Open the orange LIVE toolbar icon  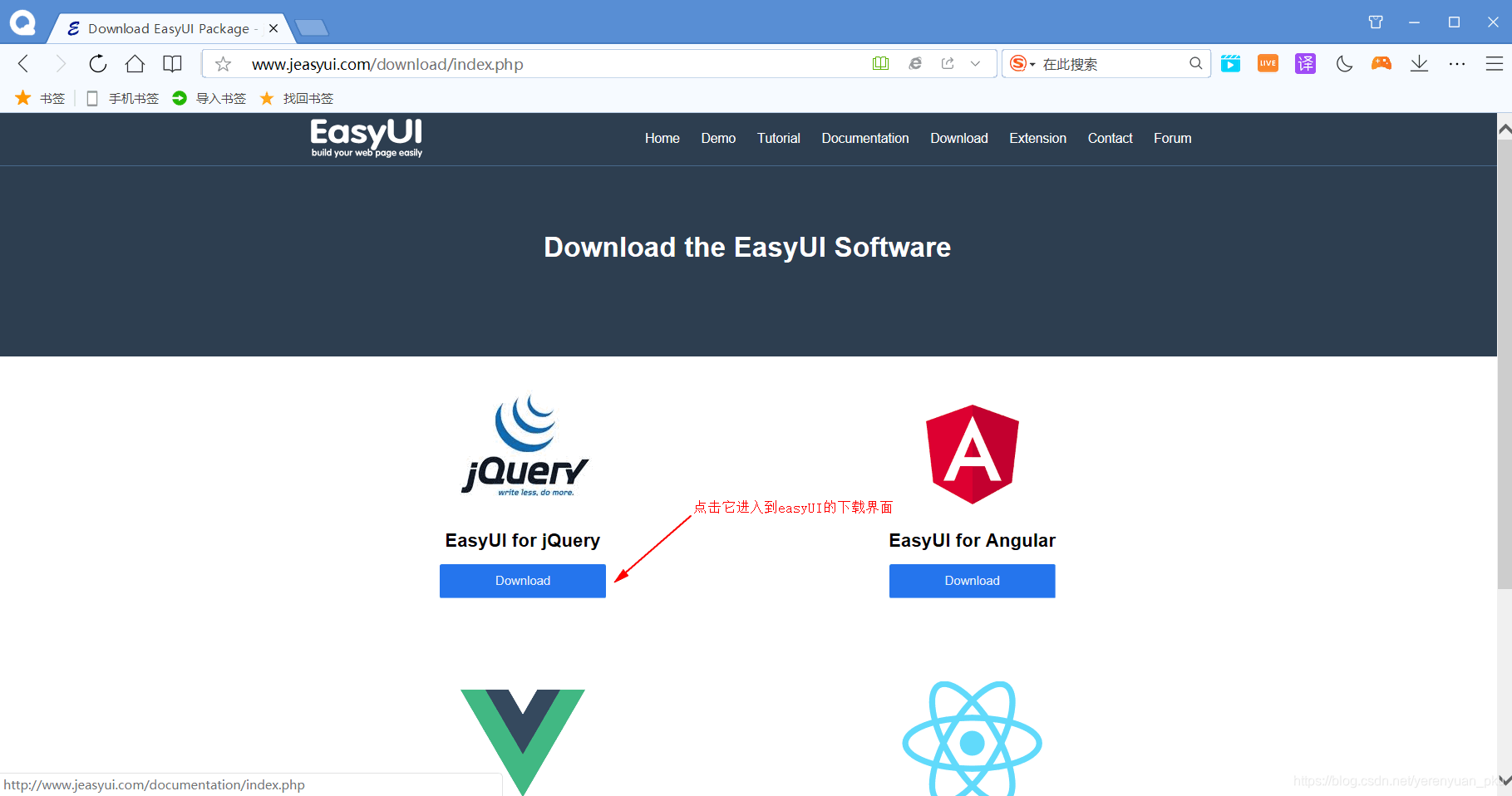[x=1268, y=63]
